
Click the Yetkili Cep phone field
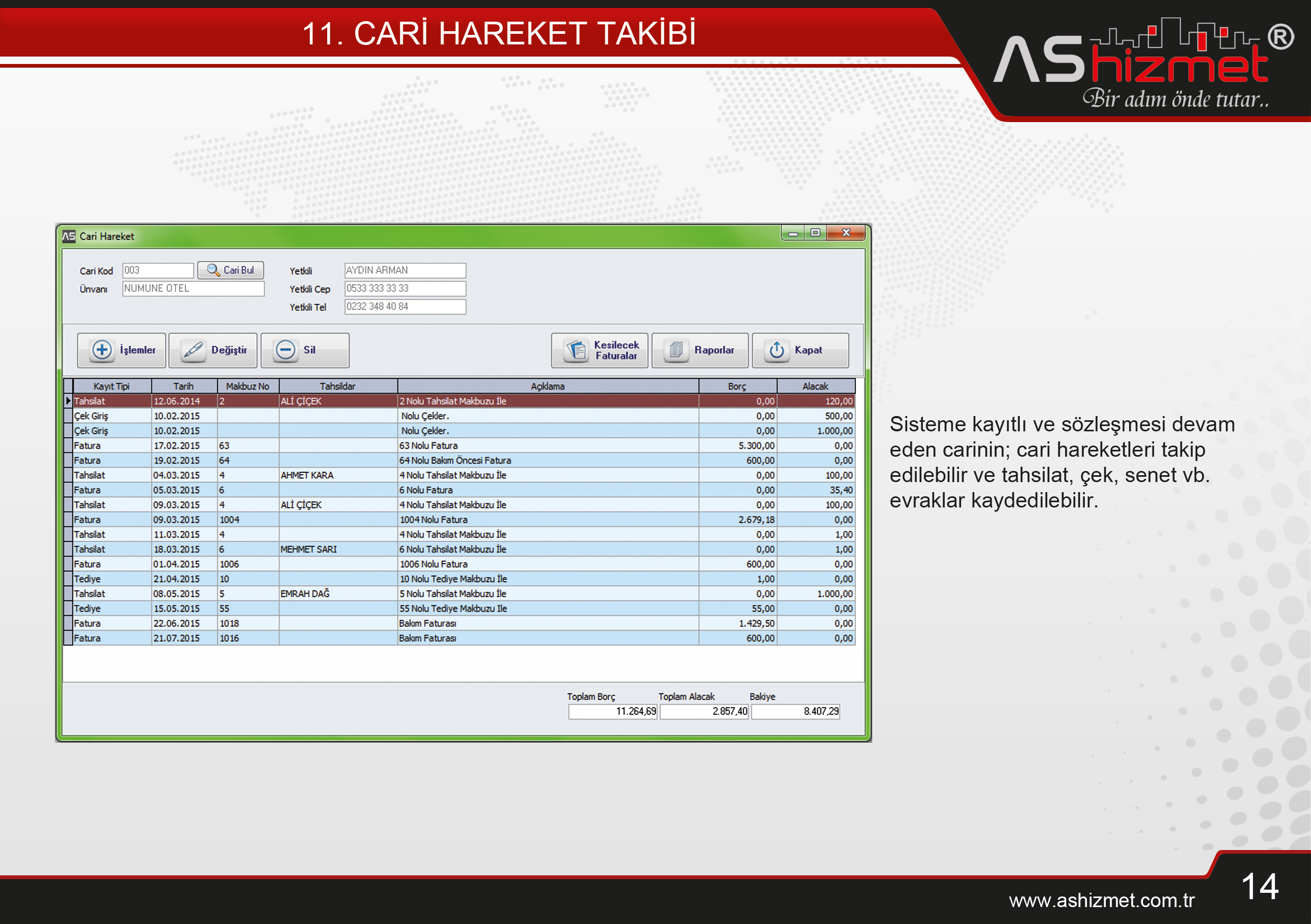405,289
